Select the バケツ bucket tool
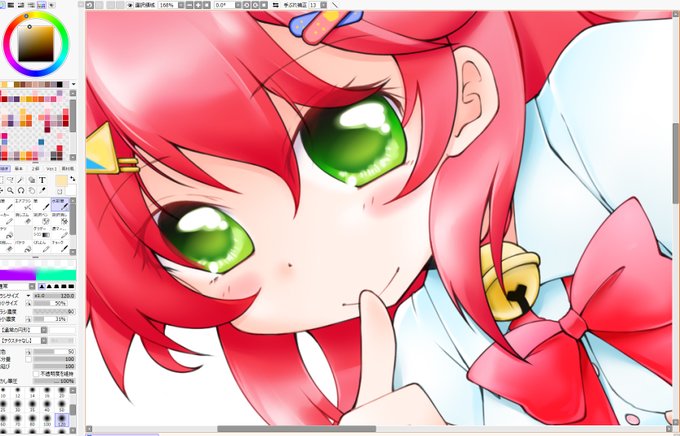Image resolution: width=680 pixels, height=436 pixels. [x=24, y=246]
